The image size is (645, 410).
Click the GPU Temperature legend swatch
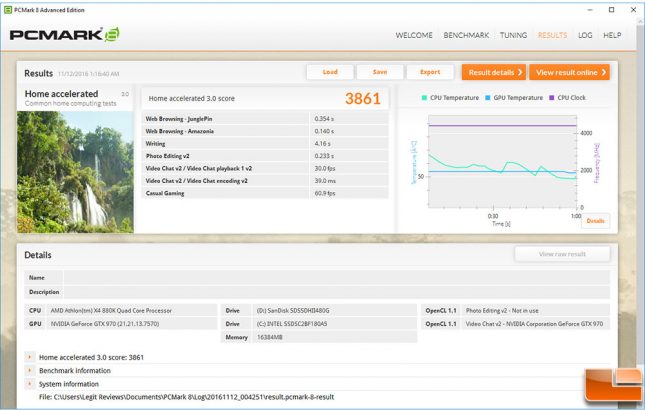[x=488, y=98]
